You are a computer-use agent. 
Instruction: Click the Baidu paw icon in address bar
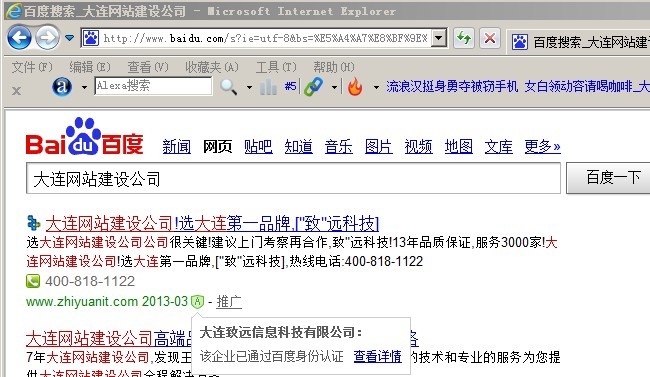point(91,39)
